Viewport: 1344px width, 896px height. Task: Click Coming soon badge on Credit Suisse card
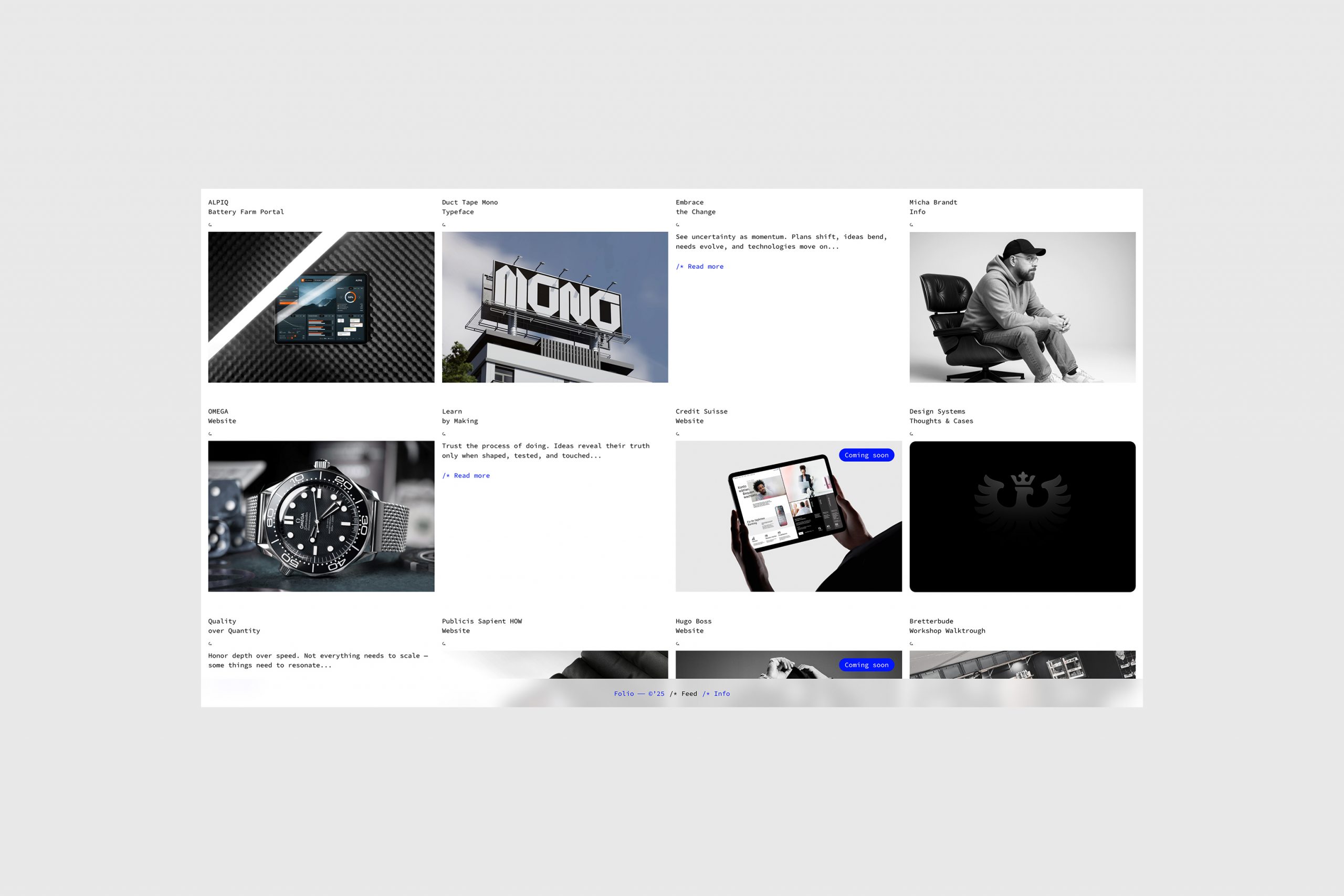pos(866,456)
